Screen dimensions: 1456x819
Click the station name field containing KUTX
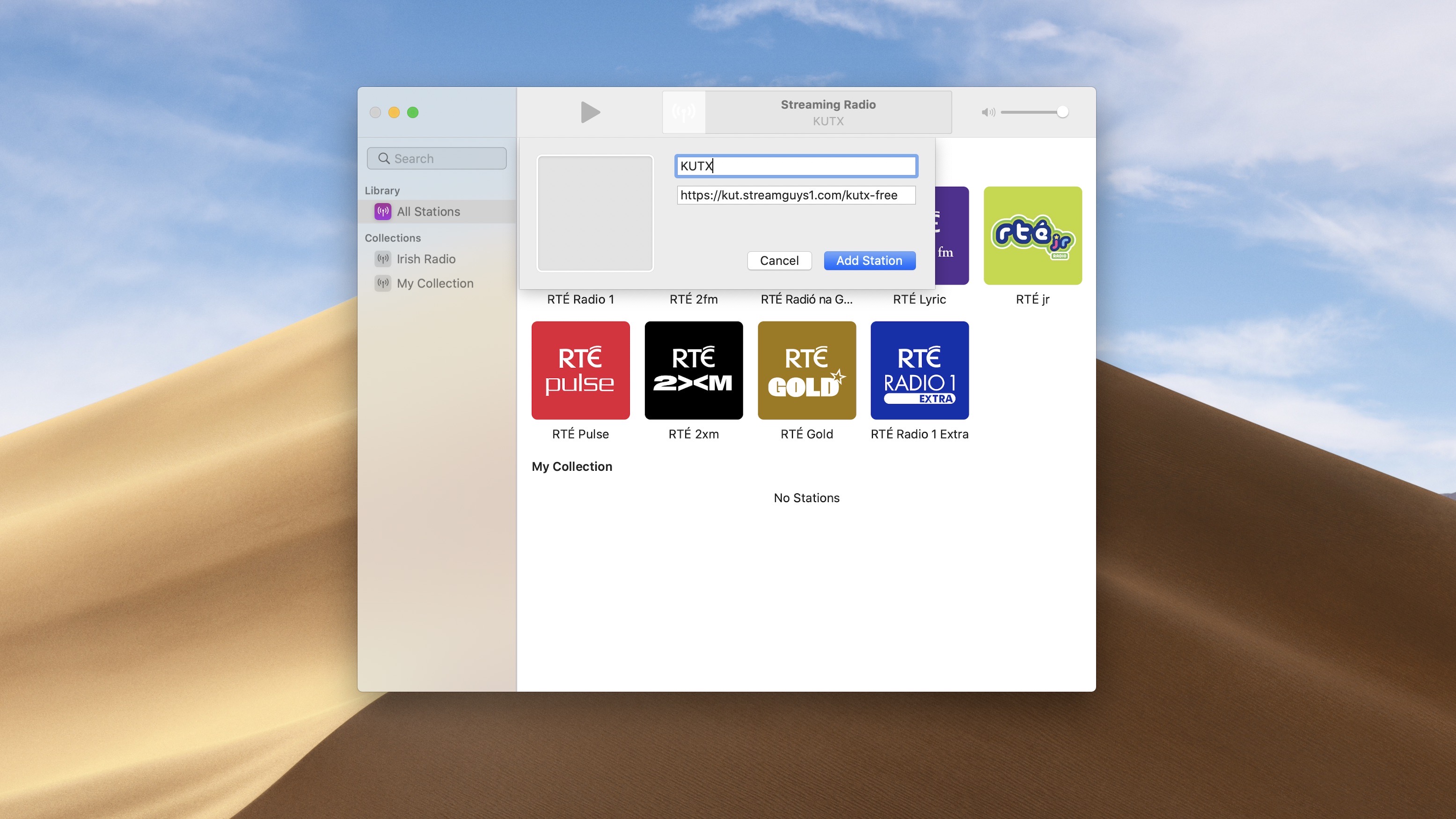pyautogui.click(x=796, y=166)
